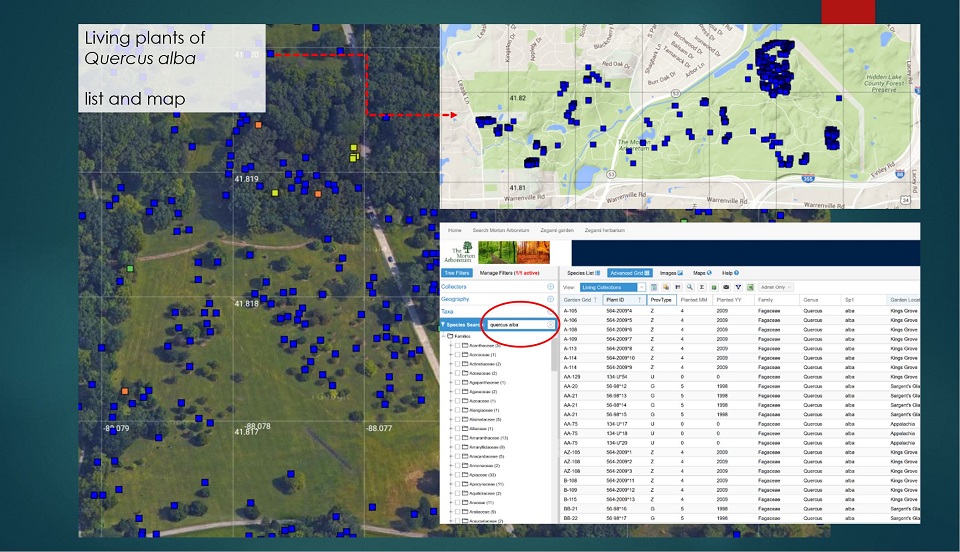Viewport: 960px width, 552px height.
Task: Tick the Anacardiaceae (5) checkbox
Action: click(457, 457)
